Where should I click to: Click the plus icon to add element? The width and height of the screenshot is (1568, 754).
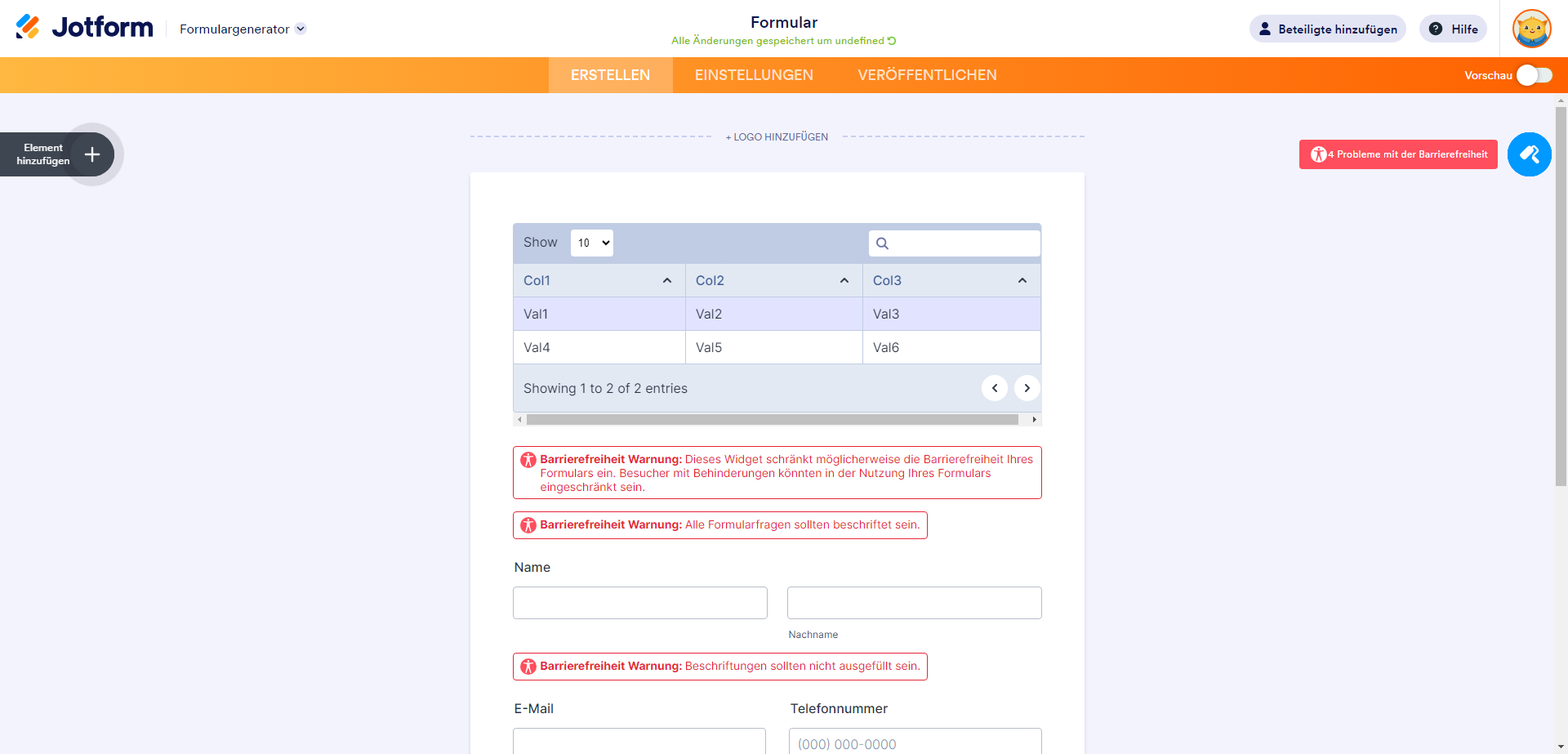92,154
